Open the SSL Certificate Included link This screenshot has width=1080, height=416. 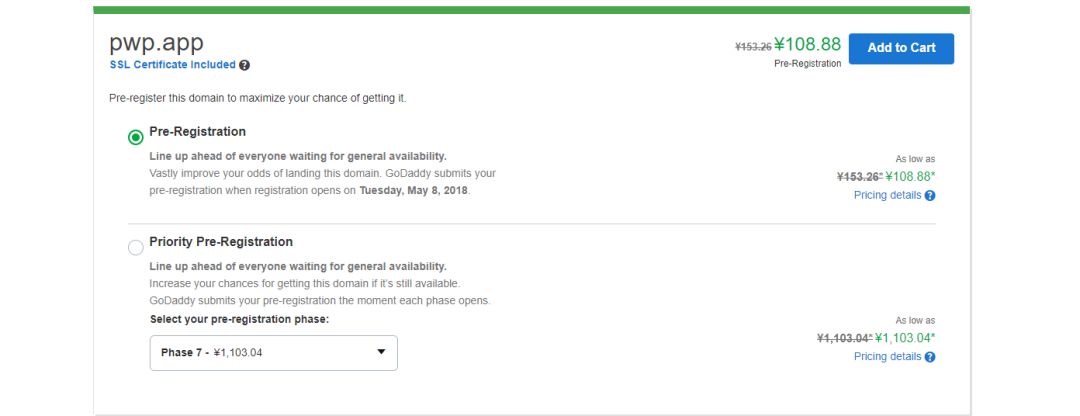172,65
